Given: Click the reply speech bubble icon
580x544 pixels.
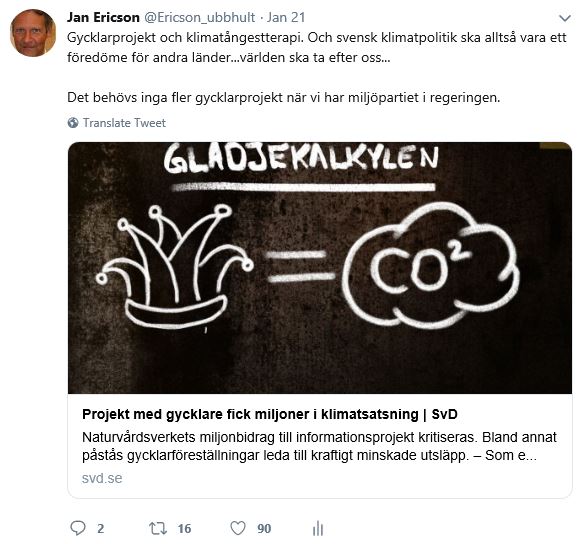Looking at the screenshot, I should coord(78,528).
